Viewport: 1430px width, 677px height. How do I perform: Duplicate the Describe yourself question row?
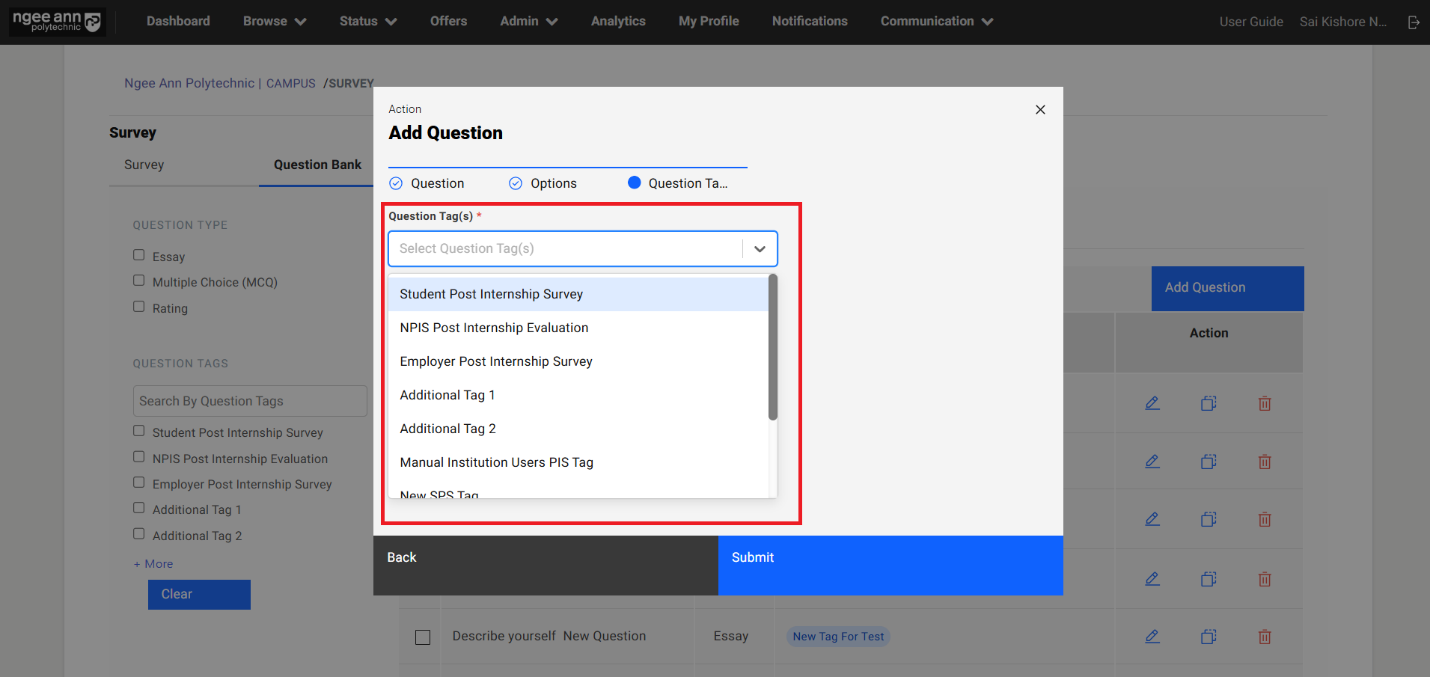coord(1208,636)
